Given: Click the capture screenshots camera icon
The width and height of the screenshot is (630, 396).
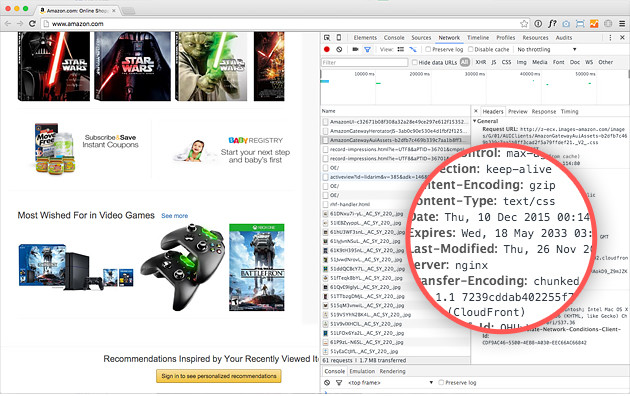Looking at the screenshot, I should click(355, 49).
